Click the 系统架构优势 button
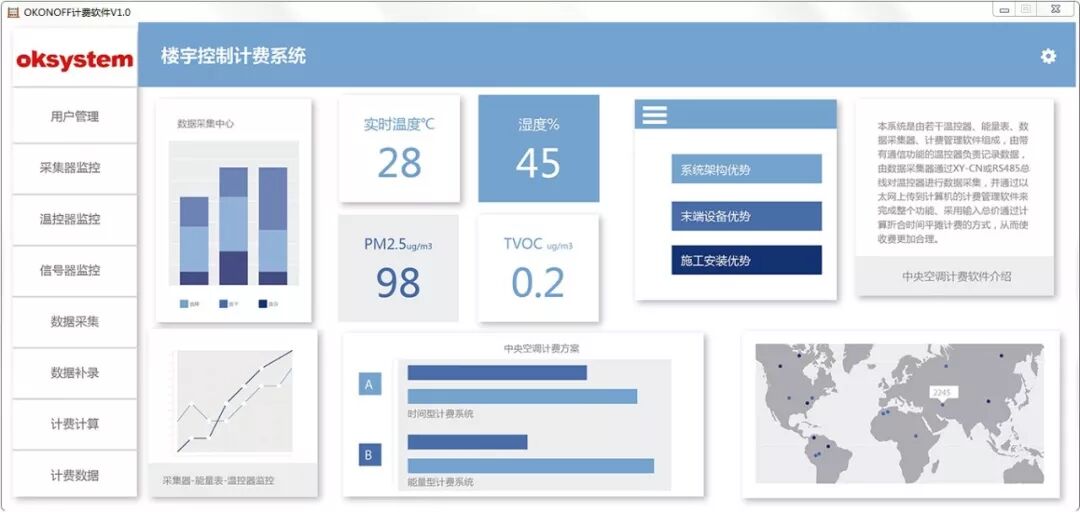This screenshot has height=512, width=1080. 747,169
